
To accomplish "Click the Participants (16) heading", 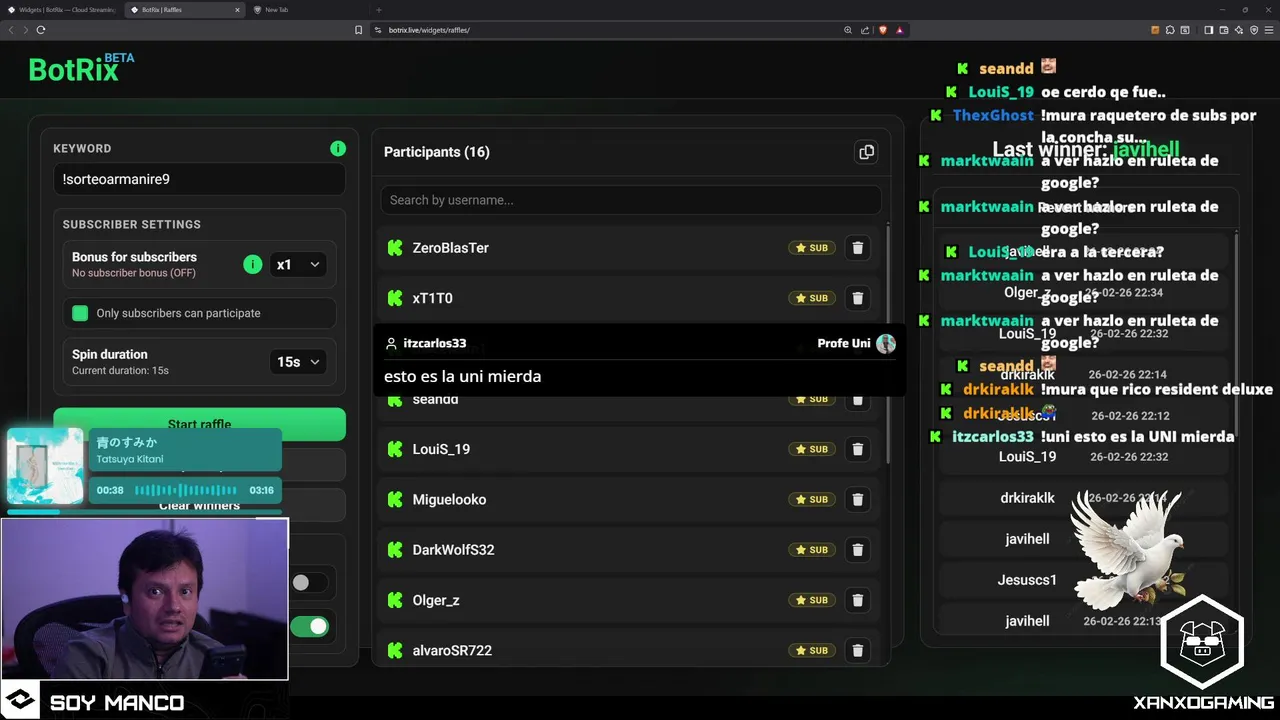I will click(437, 152).
